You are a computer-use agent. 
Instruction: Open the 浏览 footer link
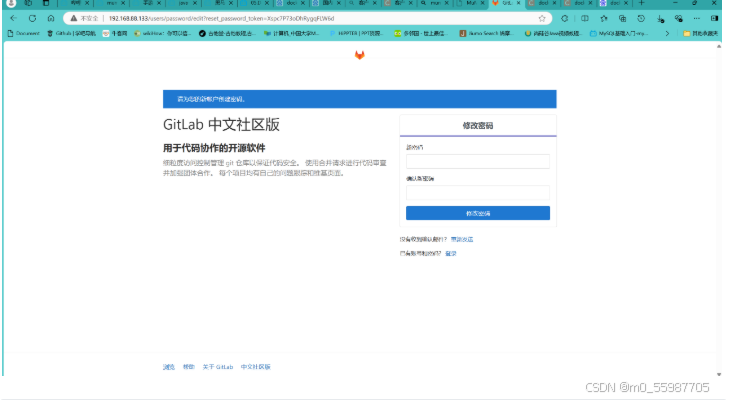(x=169, y=367)
